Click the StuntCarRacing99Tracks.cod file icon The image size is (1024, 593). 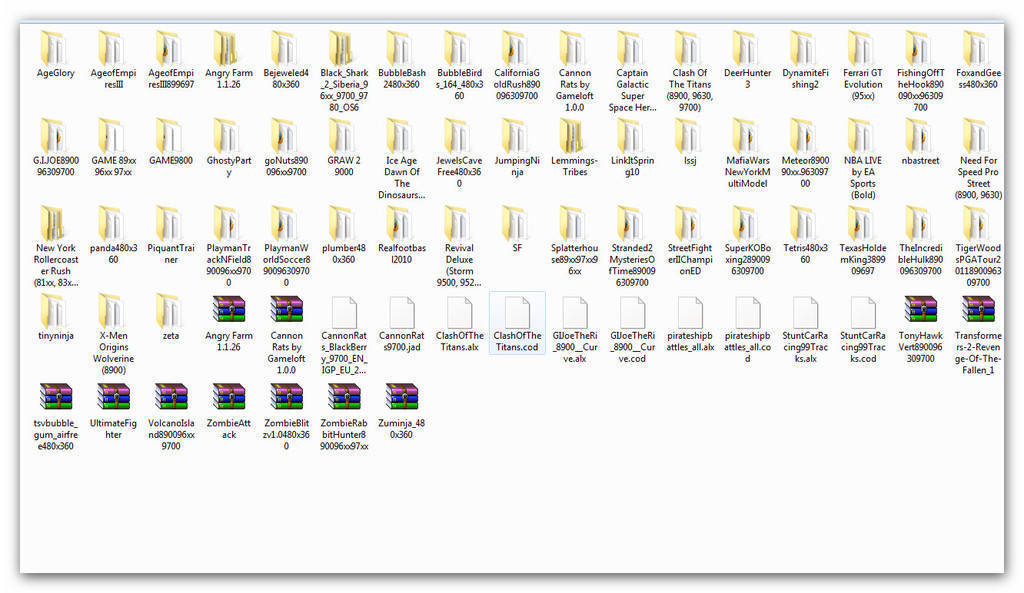(863, 312)
